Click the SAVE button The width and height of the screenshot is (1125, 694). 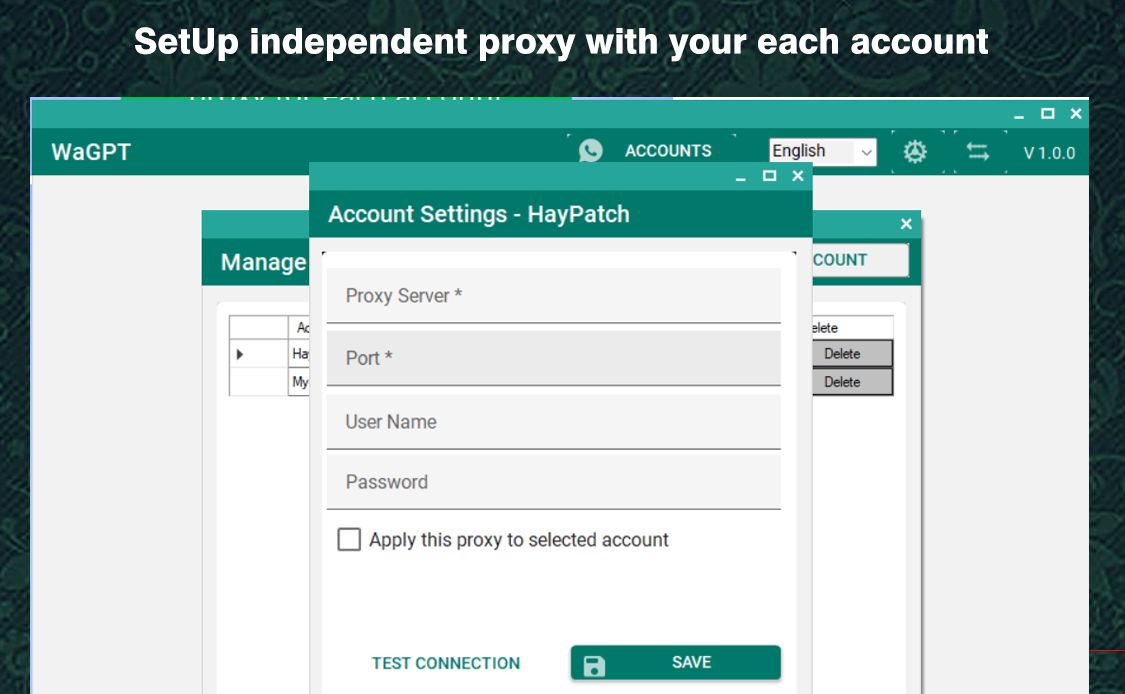tap(675, 662)
